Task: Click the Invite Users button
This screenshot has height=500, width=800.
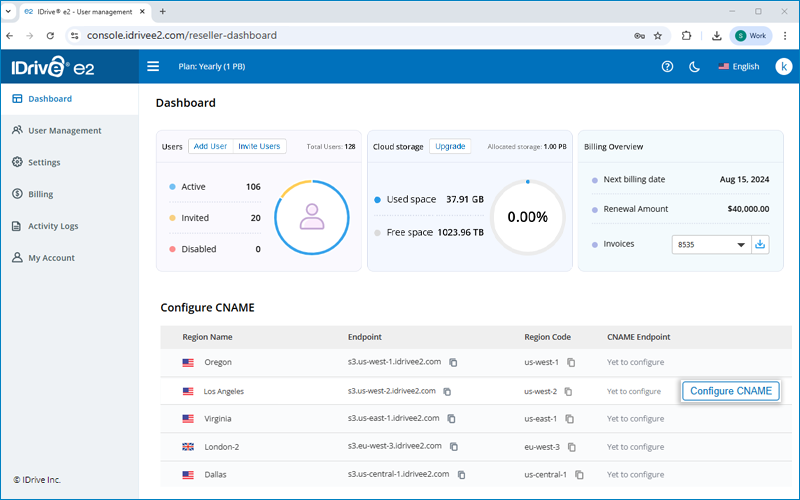Action: 259,146
